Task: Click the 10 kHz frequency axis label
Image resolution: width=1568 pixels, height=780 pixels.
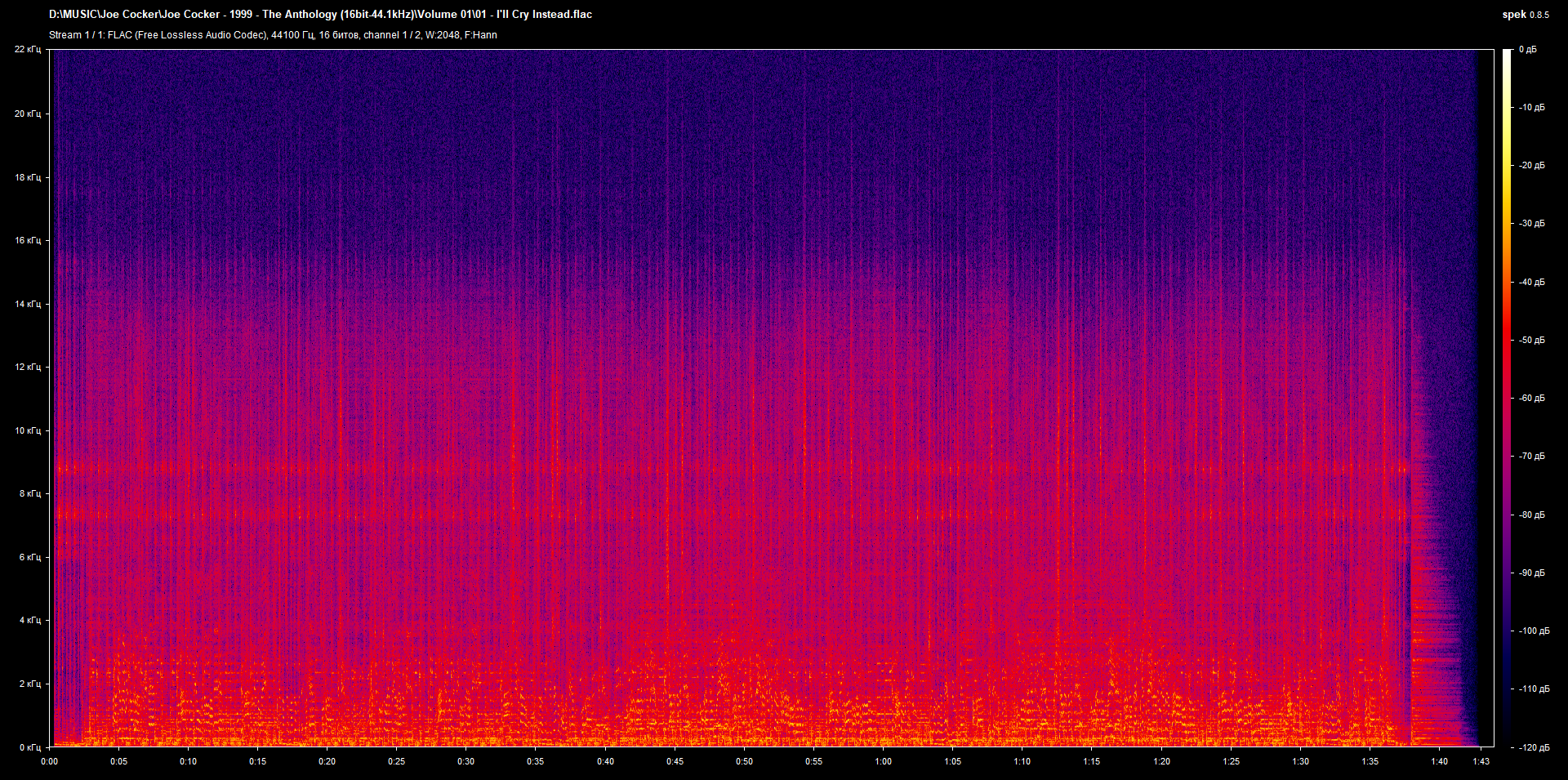Action: 28,430
